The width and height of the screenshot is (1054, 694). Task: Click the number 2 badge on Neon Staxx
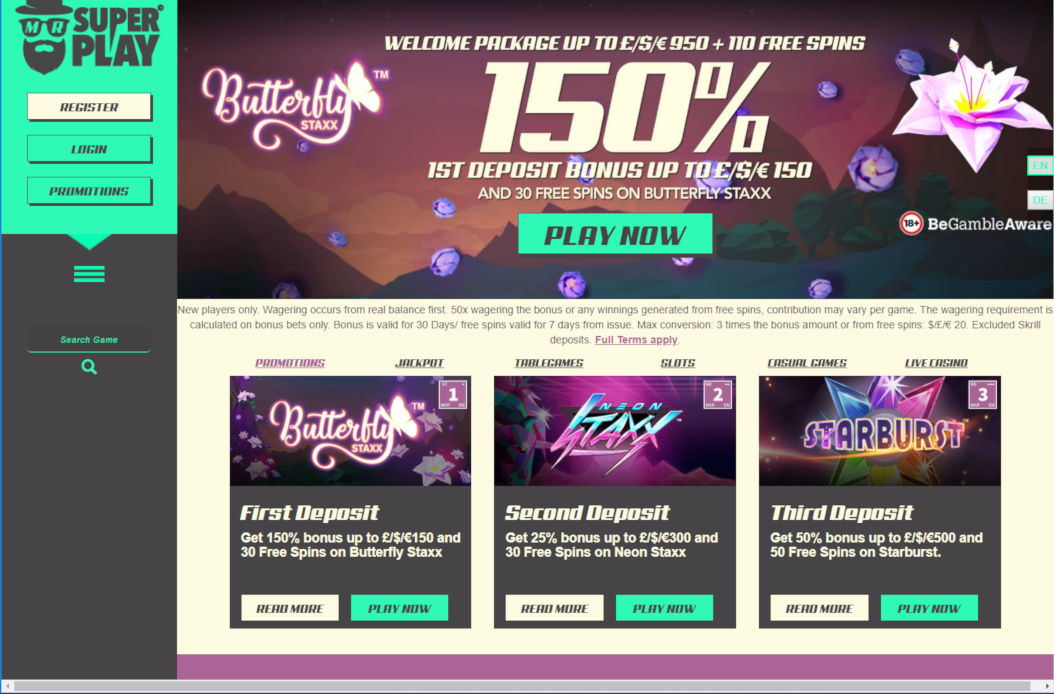717,395
